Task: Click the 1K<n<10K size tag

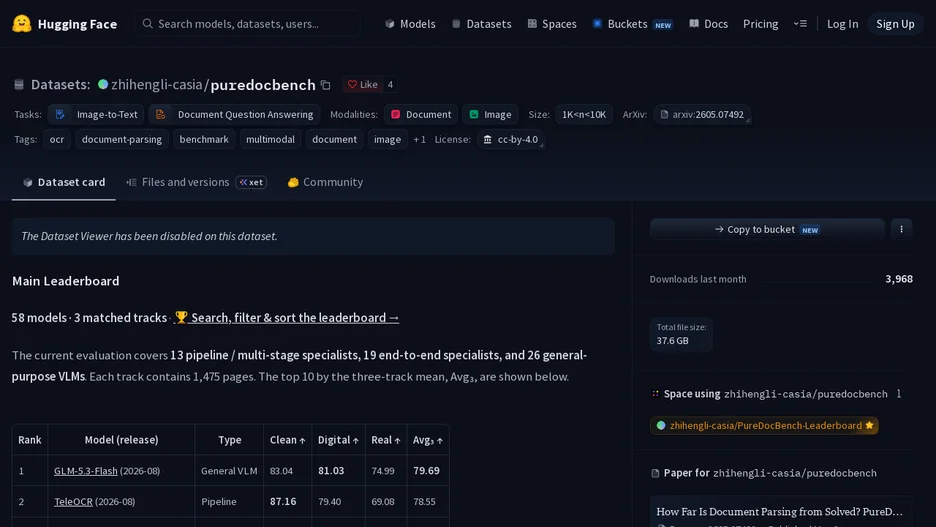Action: (x=584, y=115)
